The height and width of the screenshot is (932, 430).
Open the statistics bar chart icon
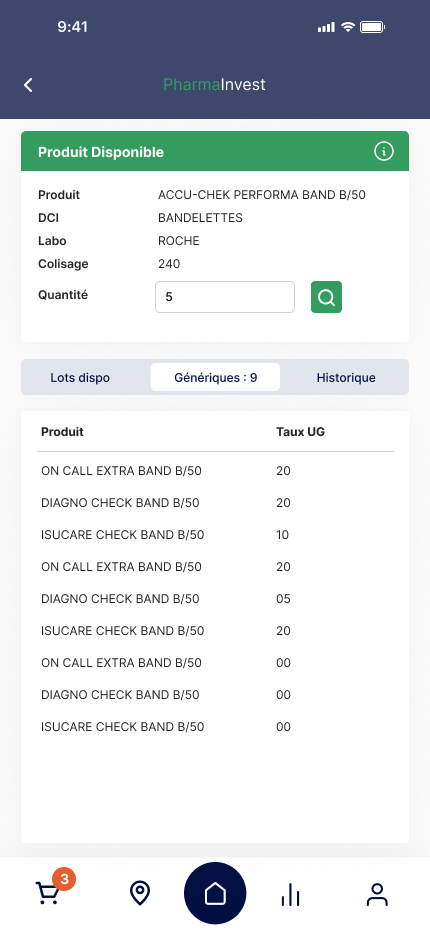coord(290,894)
